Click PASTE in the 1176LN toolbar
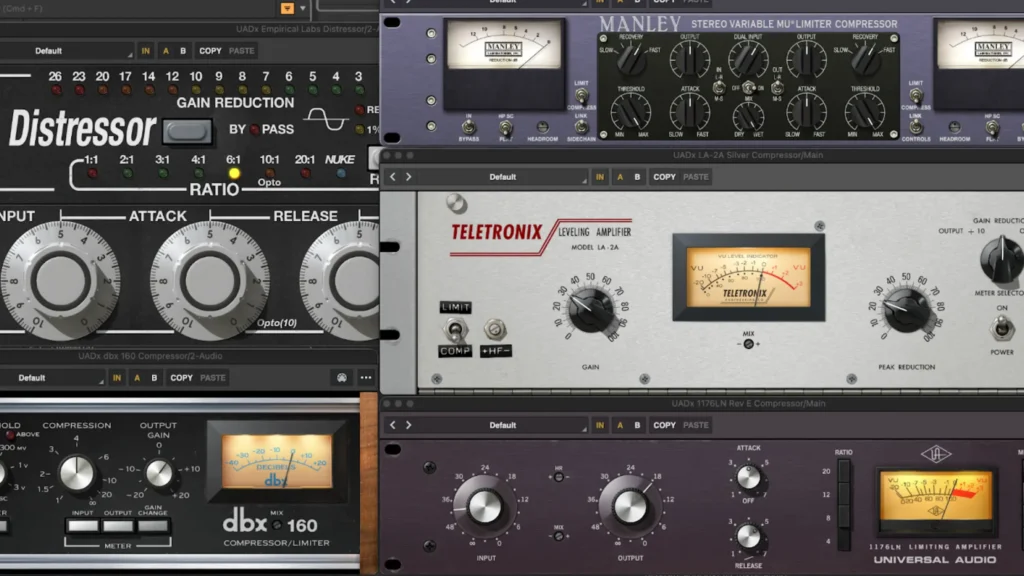This screenshot has height=576, width=1024. [696, 425]
